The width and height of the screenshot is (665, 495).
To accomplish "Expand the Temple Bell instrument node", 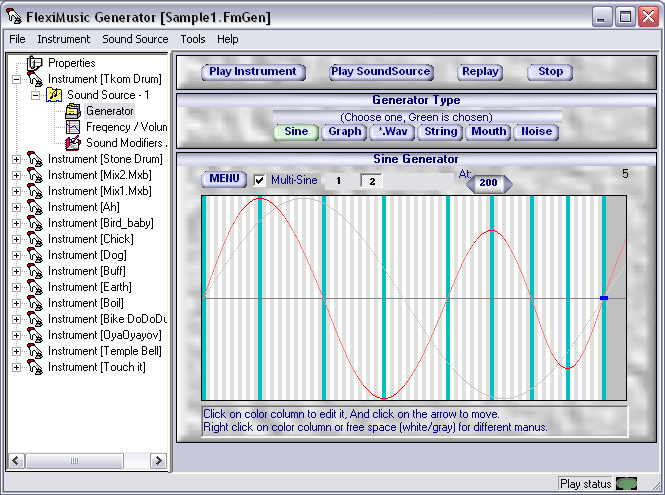I will [16, 352].
